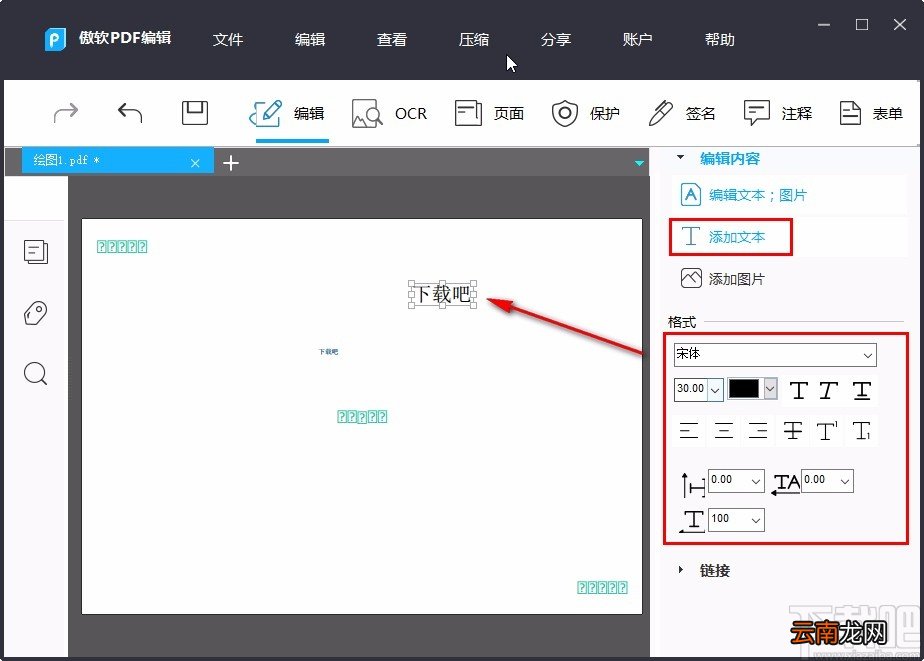Select 编辑文本；图片 option
This screenshot has width=924, height=661.
(744, 195)
